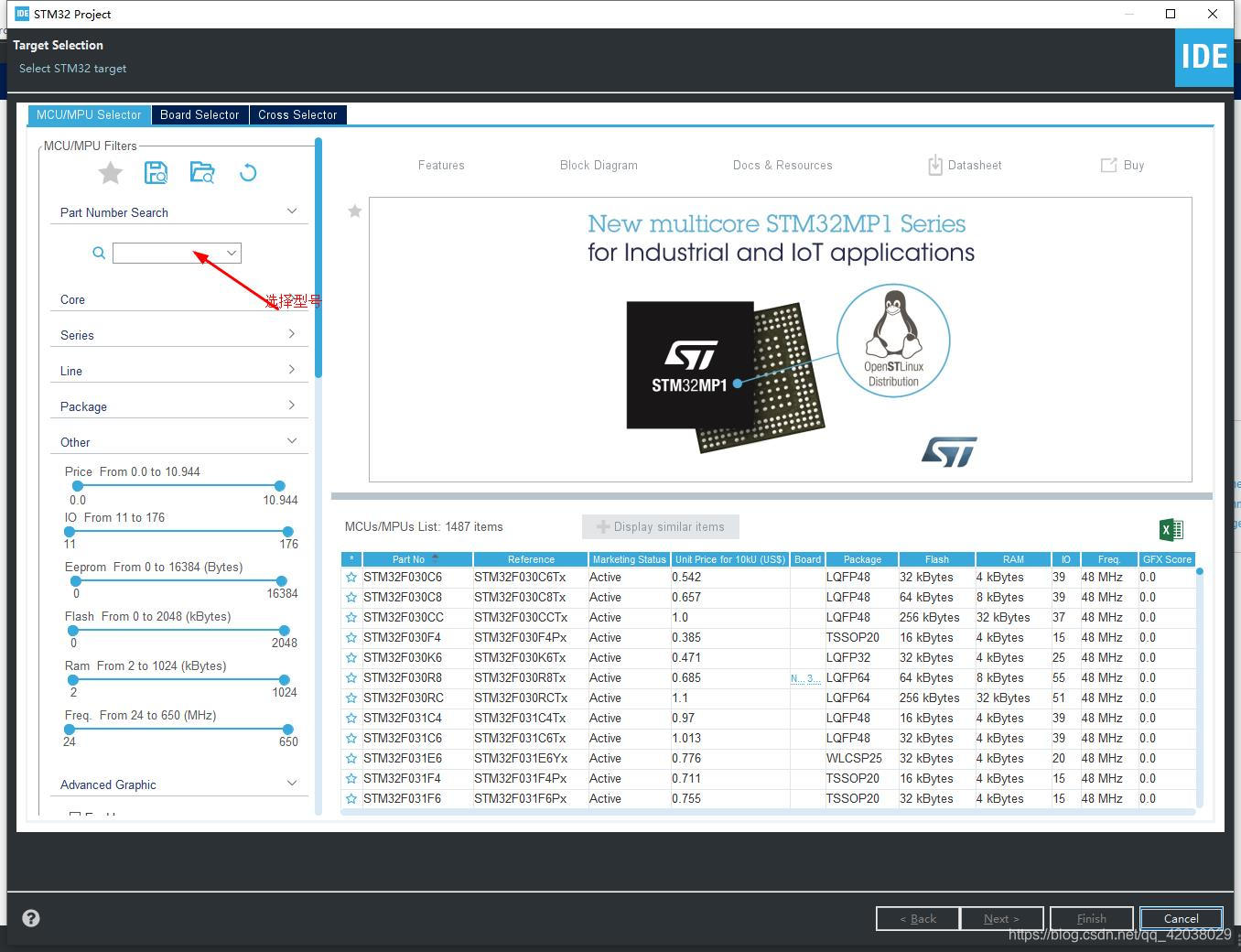
Task: Open the Features view
Action: (441, 166)
